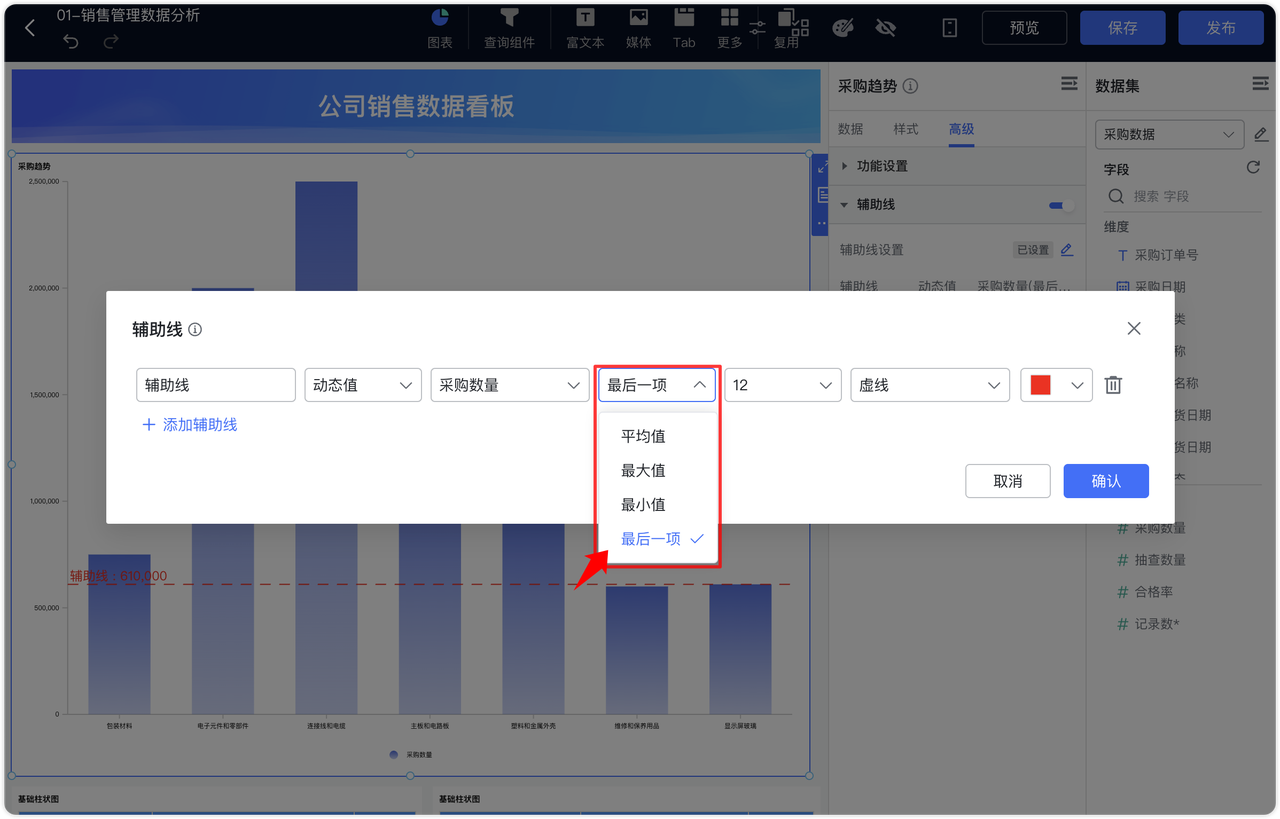Select the 查询组件 filter component tool
Screen dimensions: 1280x819
pyautogui.click(x=510, y=27)
